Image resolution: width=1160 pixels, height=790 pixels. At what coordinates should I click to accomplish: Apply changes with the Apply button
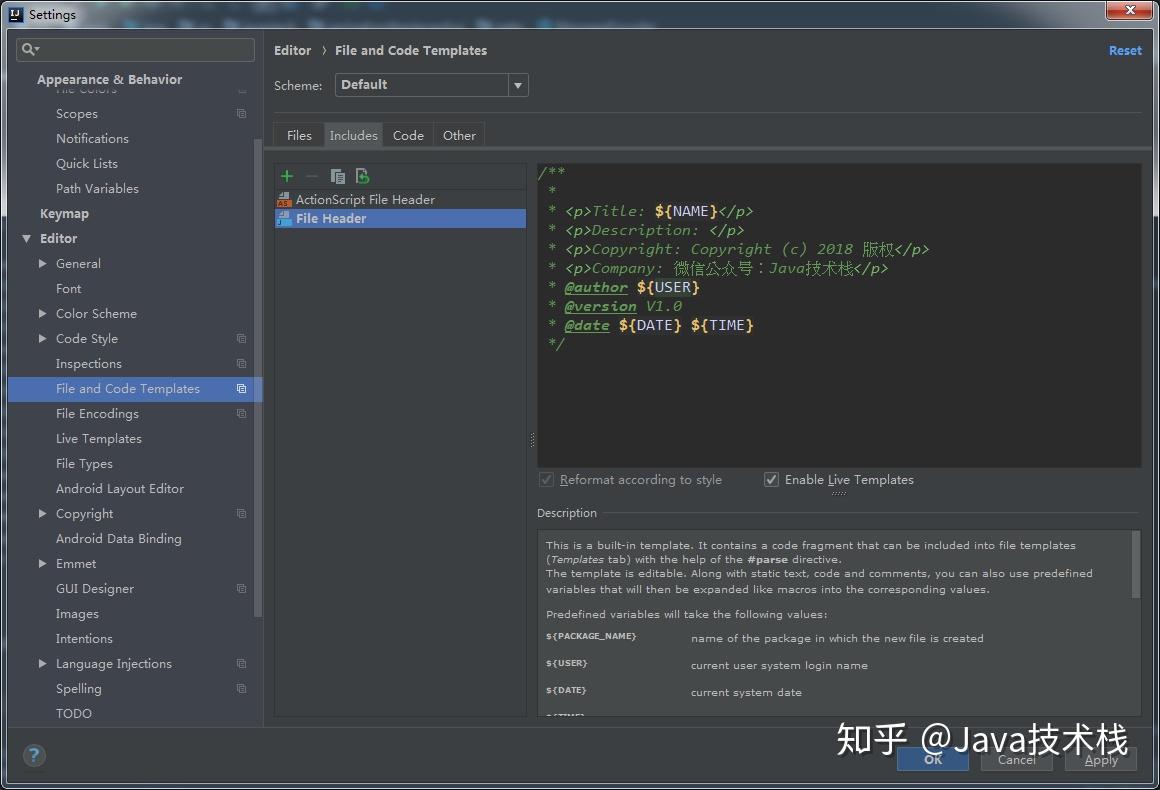click(1100, 760)
